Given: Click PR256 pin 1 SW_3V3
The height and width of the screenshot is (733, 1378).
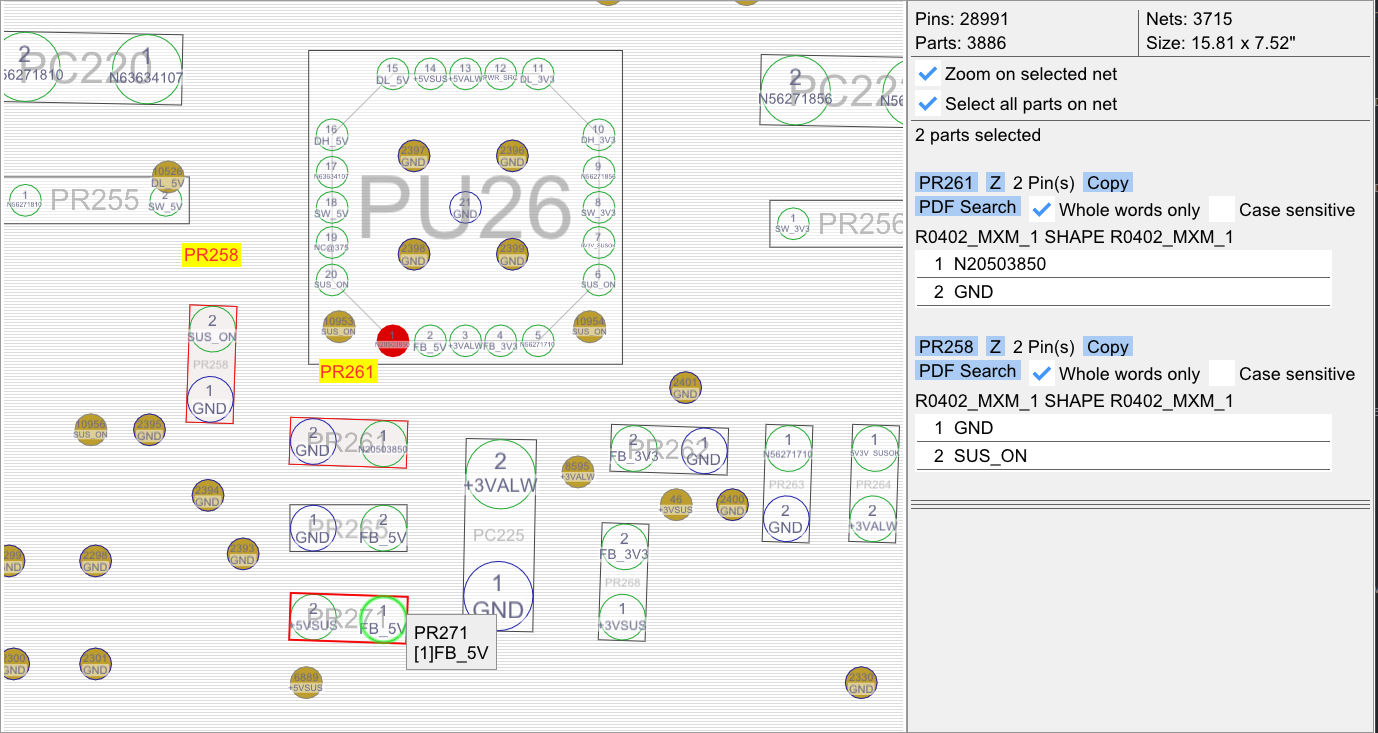Looking at the screenshot, I should point(792,223).
